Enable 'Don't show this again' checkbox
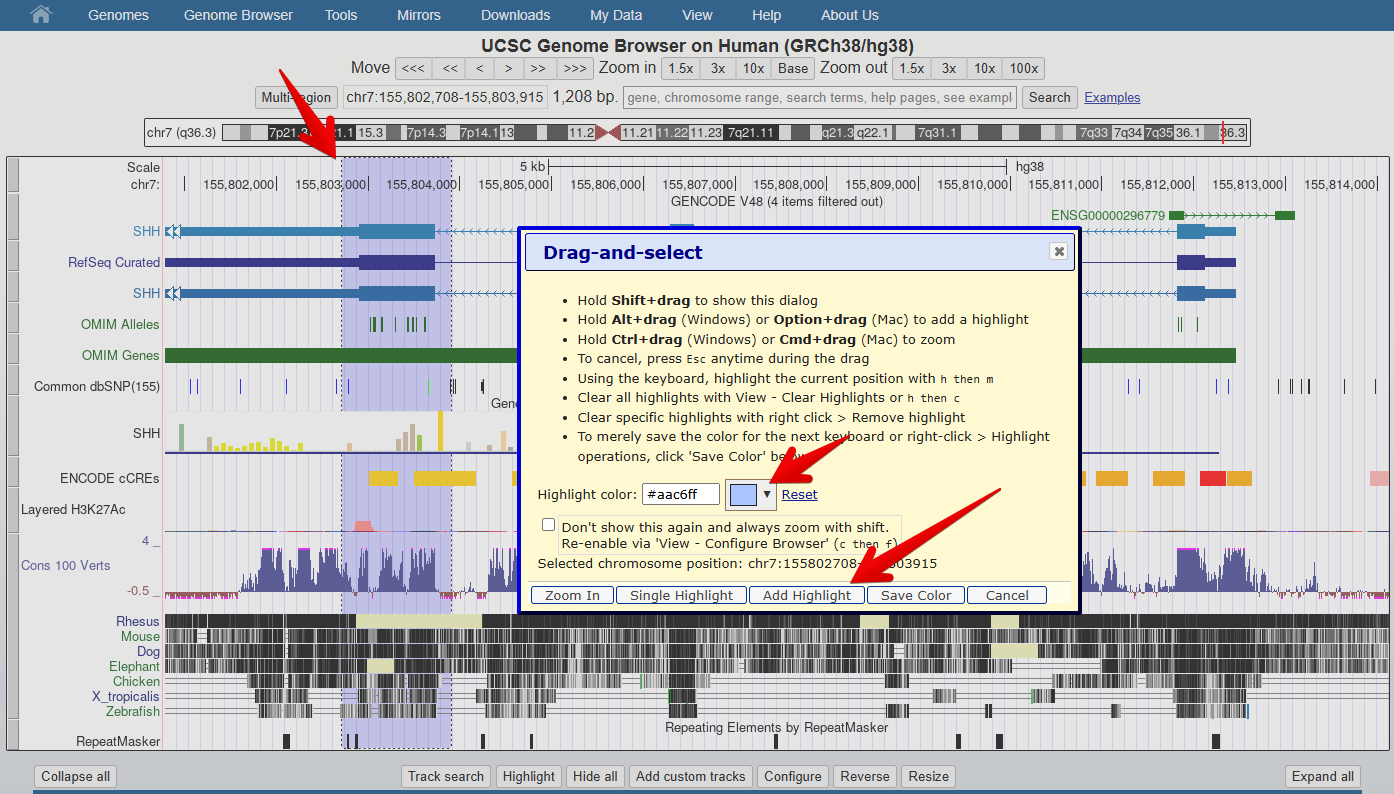1394x794 pixels. (548, 525)
